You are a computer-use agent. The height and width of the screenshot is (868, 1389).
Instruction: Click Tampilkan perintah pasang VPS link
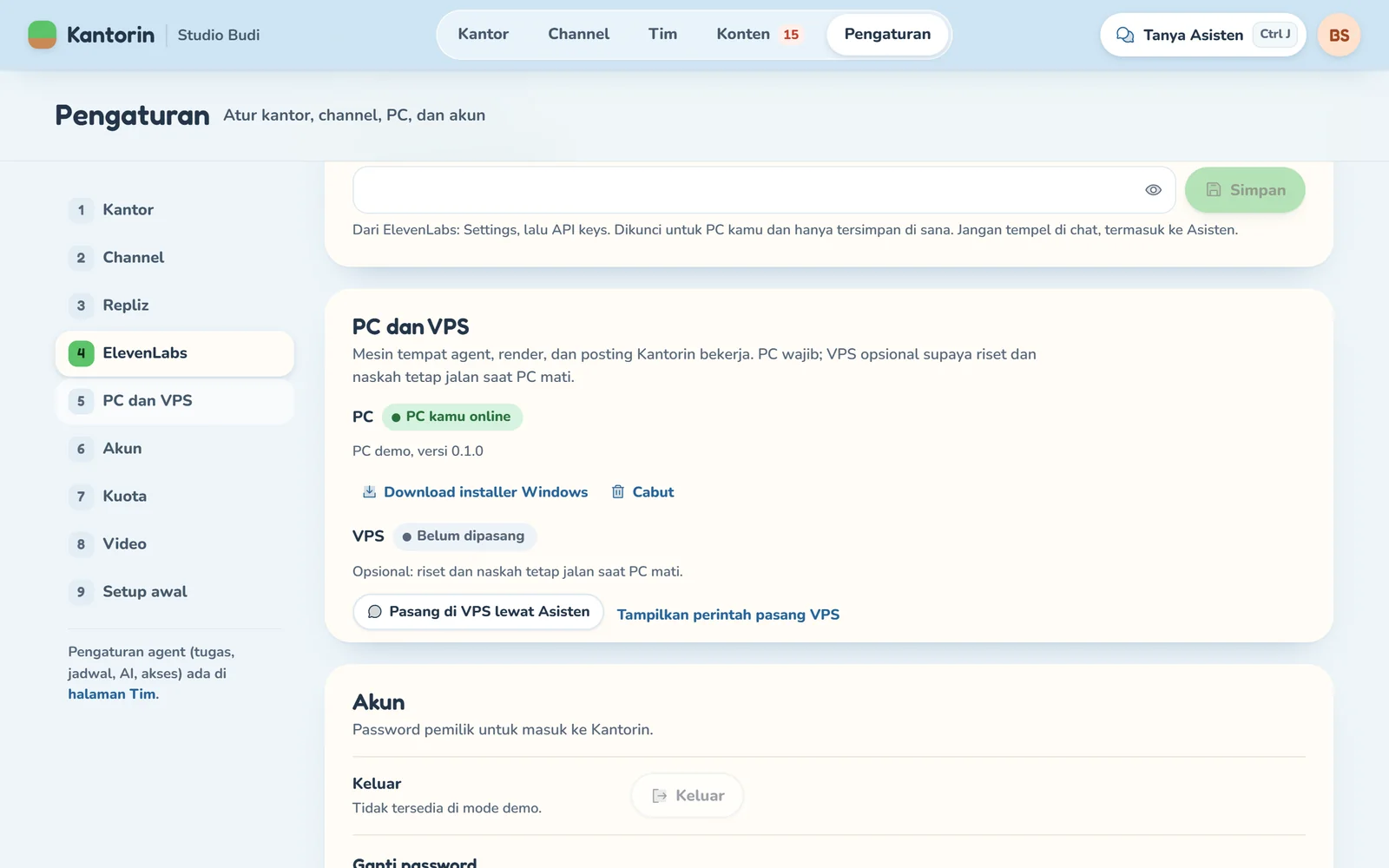point(728,615)
